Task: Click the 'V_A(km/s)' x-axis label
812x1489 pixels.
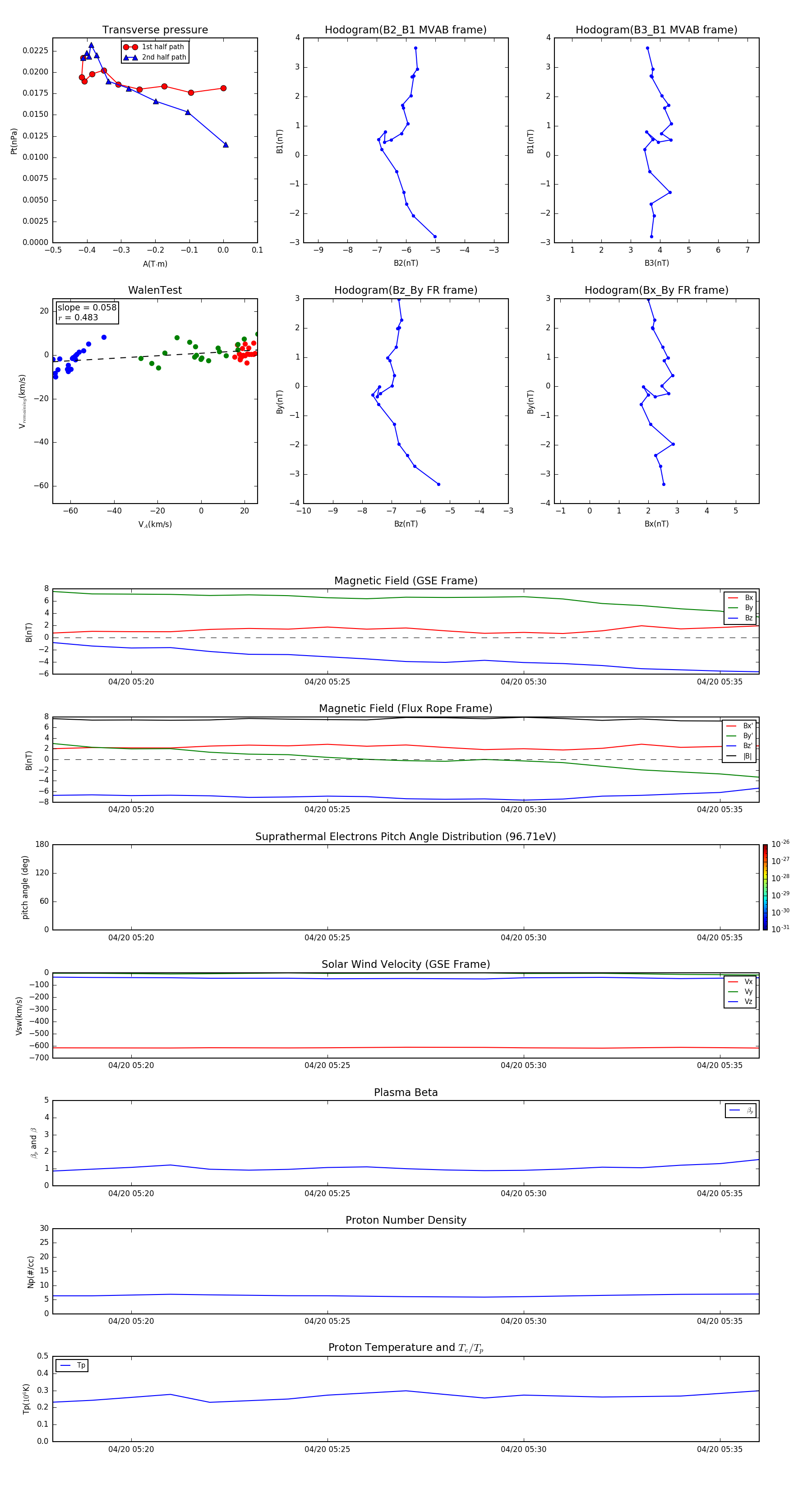Action: pos(155,525)
